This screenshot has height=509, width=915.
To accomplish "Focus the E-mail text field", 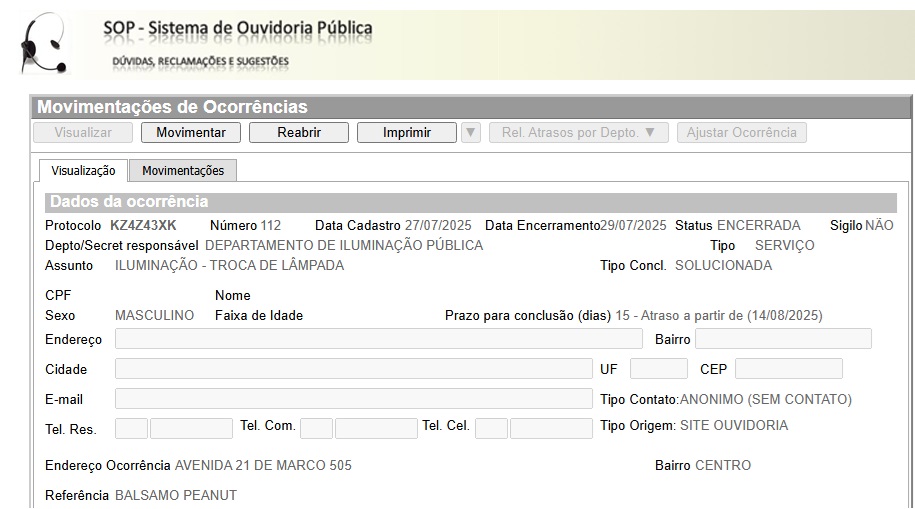I will tap(353, 399).
